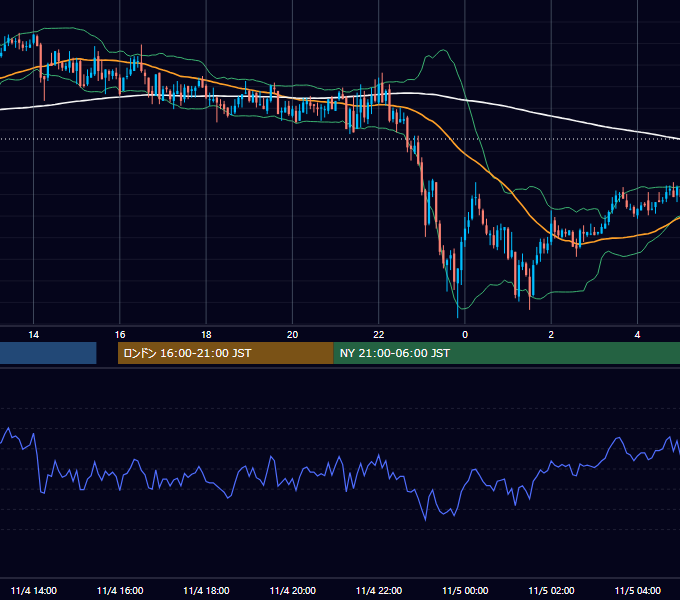This screenshot has height=600, width=680.
Task: Click the 11/5 02:00 time label
Action: [551, 591]
